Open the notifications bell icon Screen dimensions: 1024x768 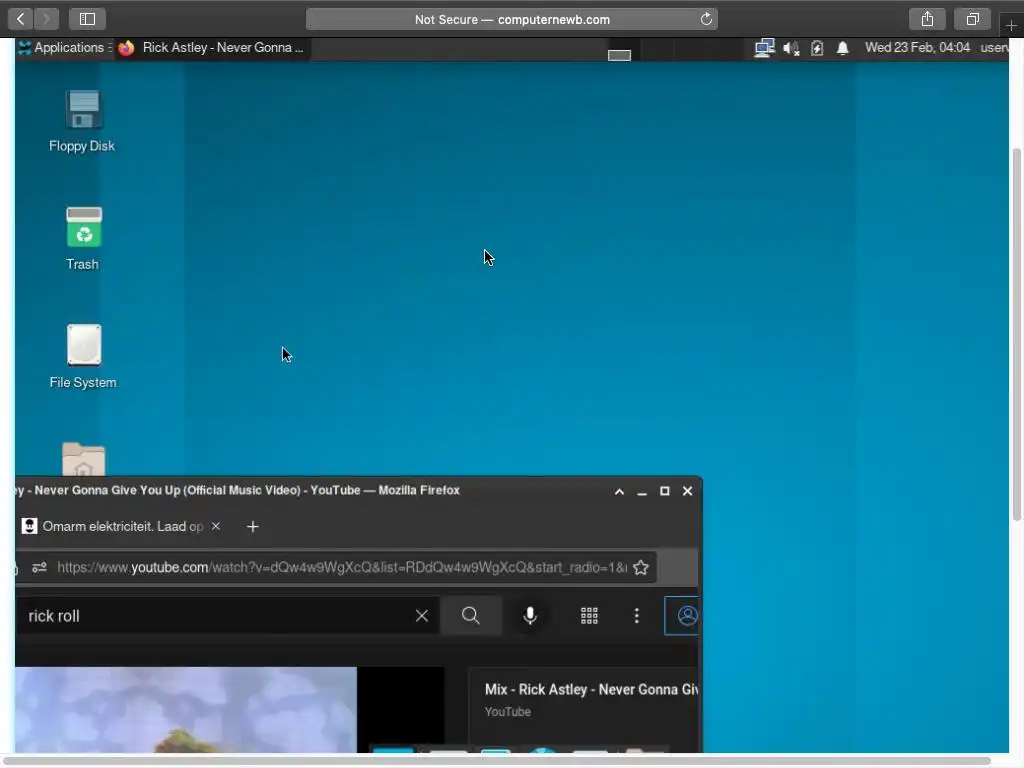[x=843, y=48]
